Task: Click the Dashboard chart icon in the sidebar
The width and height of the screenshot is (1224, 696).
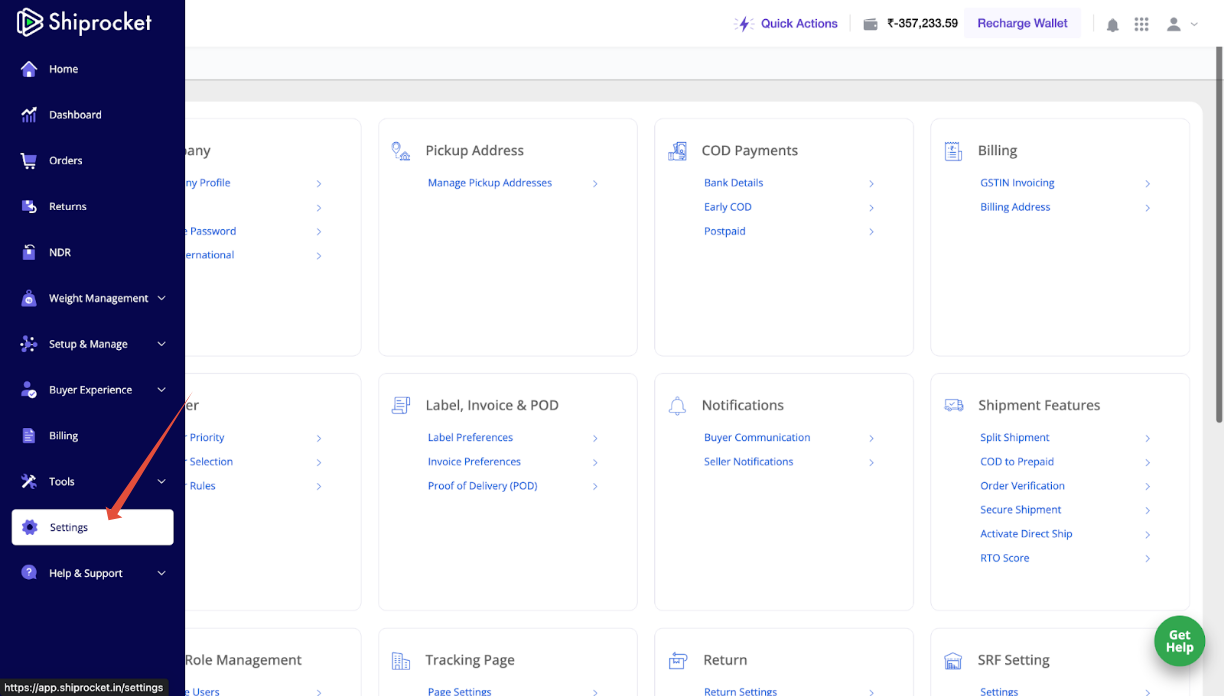Action: point(29,115)
